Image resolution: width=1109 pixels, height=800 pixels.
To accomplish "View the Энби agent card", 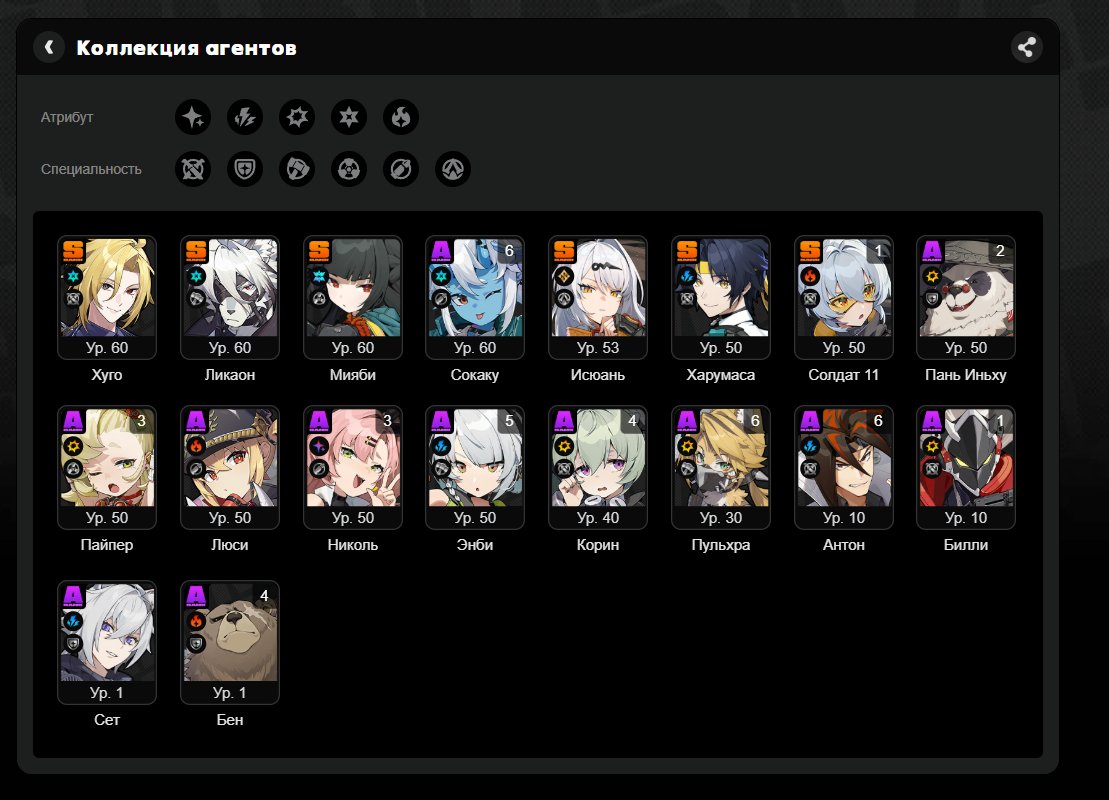I will 475,467.
